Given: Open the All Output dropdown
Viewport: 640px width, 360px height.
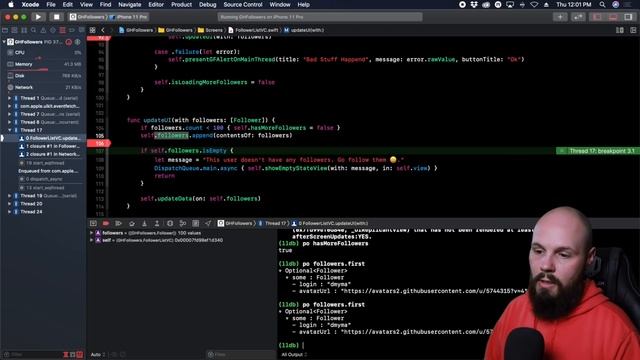Looking at the screenshot, I should [x=294, y=355].
